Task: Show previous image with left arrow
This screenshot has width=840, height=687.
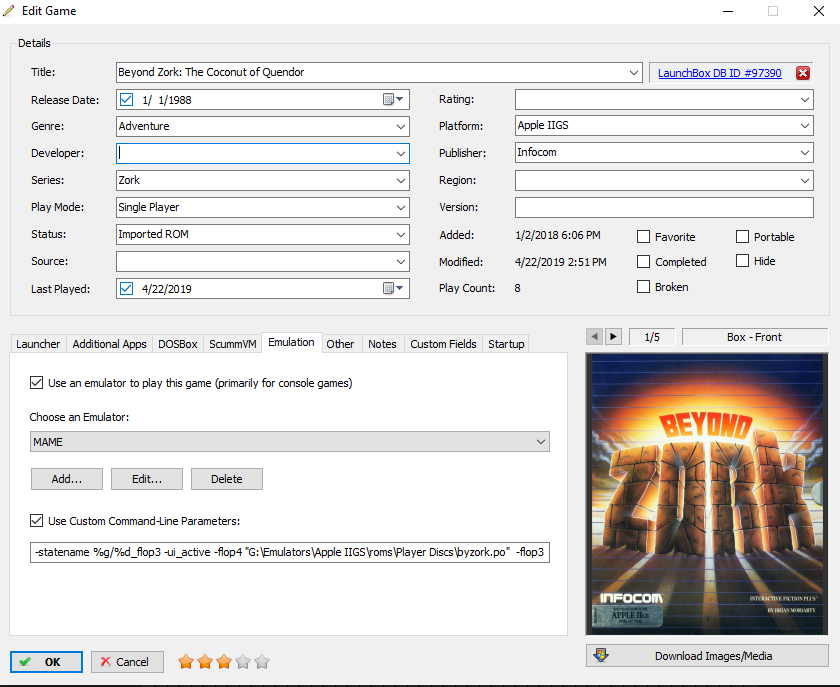Action: [594, 337]
